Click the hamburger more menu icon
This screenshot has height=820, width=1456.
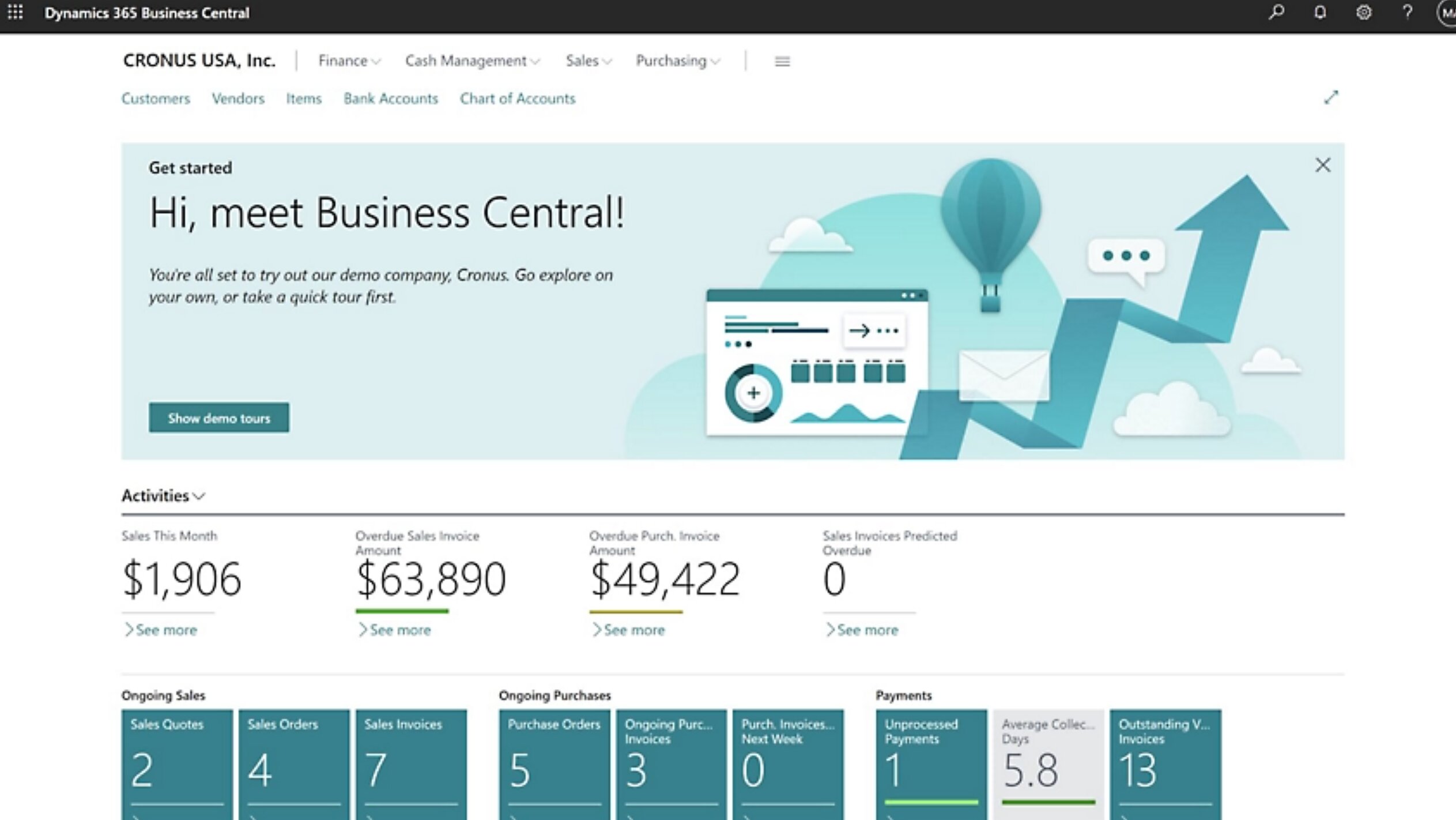782,61
